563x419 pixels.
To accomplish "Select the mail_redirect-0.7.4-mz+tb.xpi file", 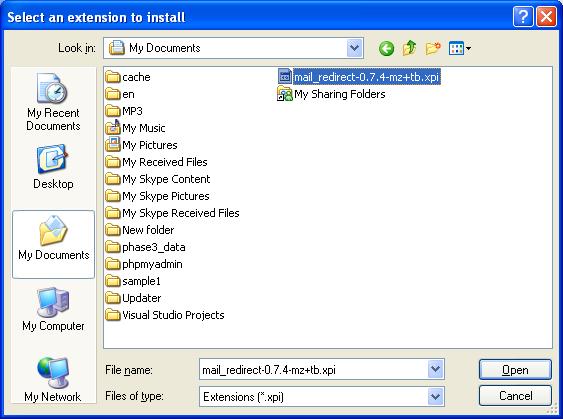I will [359, 76].
